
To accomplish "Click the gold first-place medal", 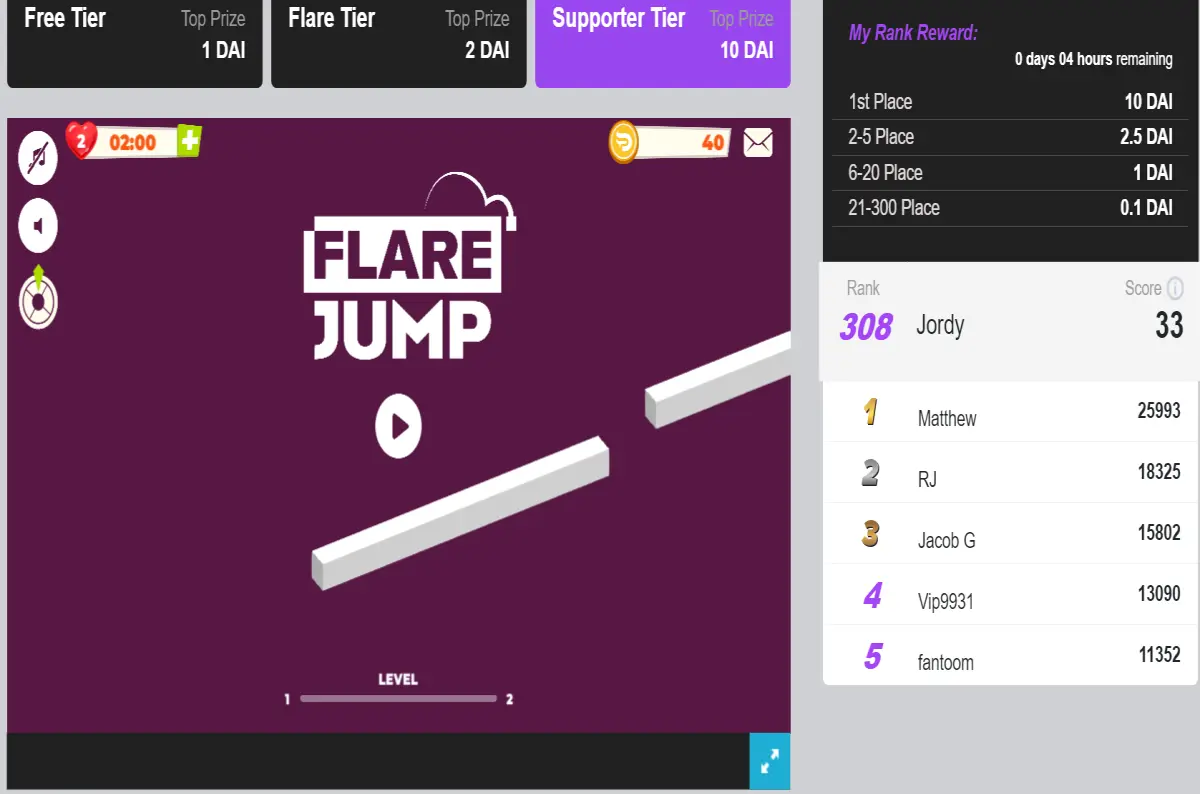I will 871,411.
